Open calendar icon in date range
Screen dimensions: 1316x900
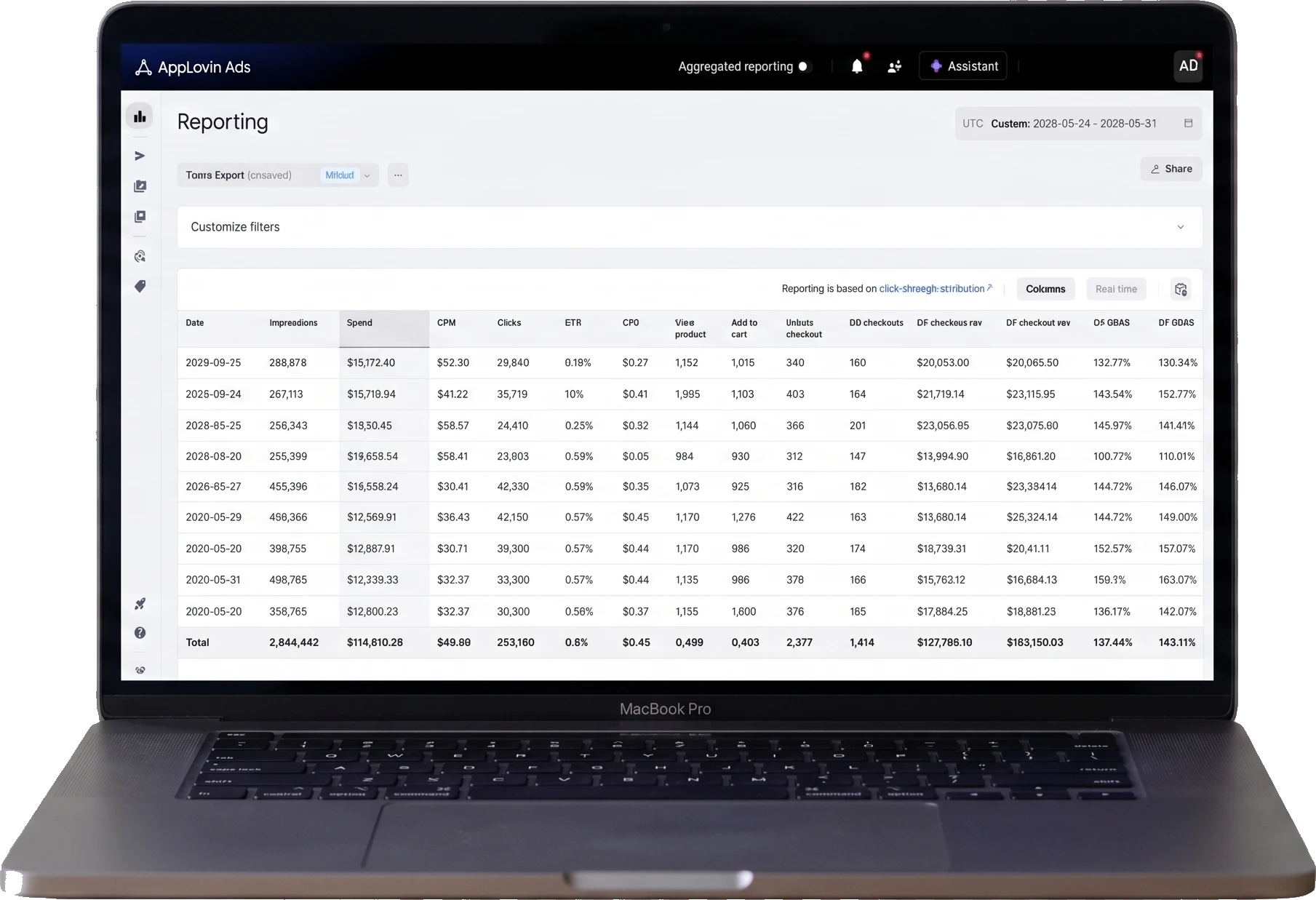(1188, 124)
